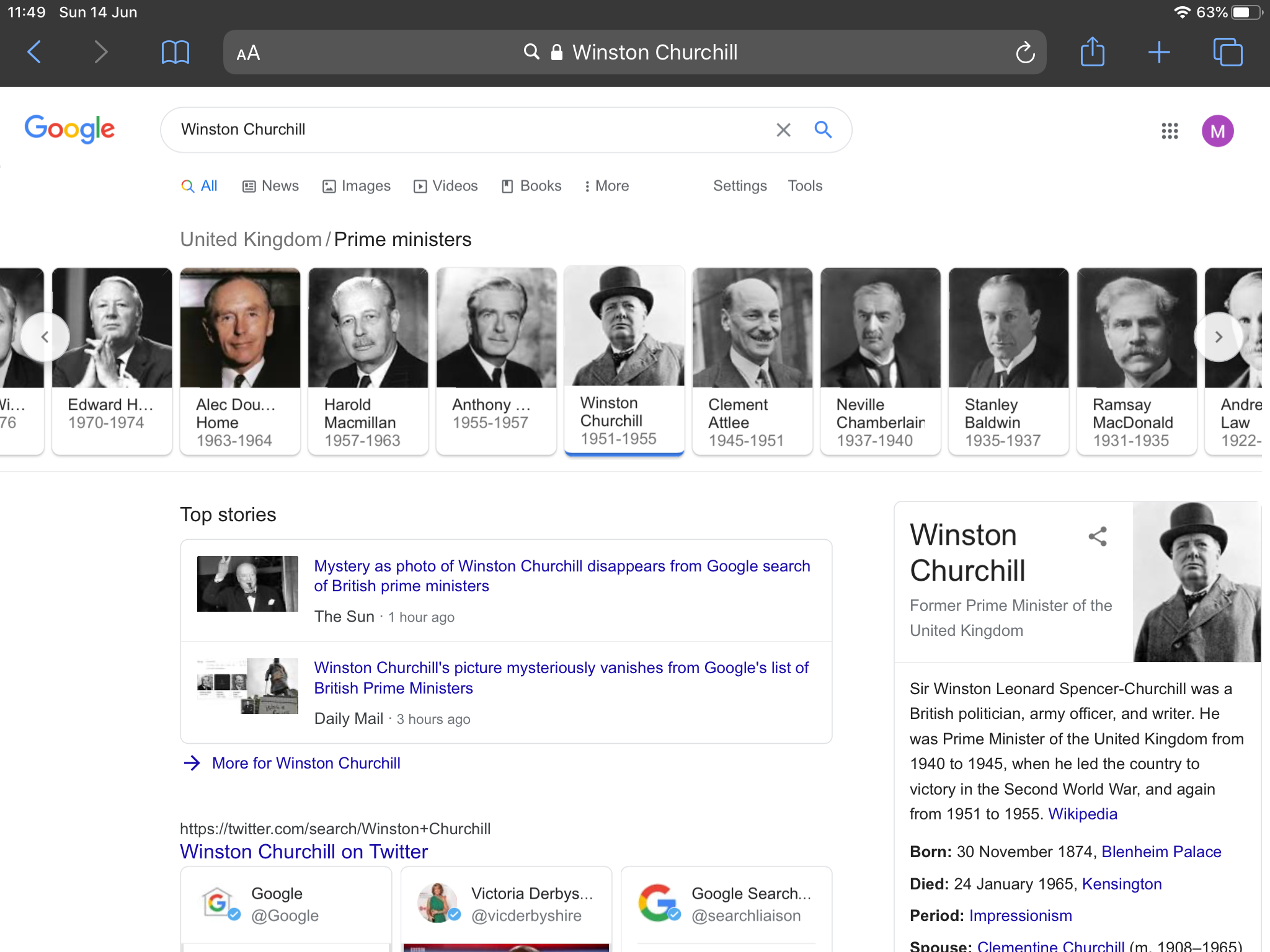Open the Safari bookmarks book icon

coord(175,52)
